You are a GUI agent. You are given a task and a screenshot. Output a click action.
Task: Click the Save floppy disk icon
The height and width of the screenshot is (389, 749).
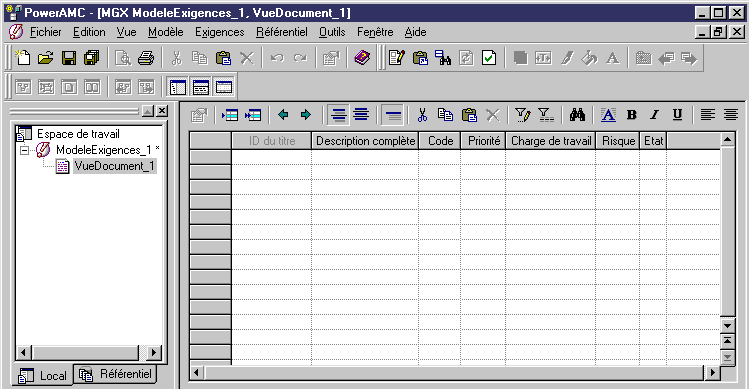69,58
